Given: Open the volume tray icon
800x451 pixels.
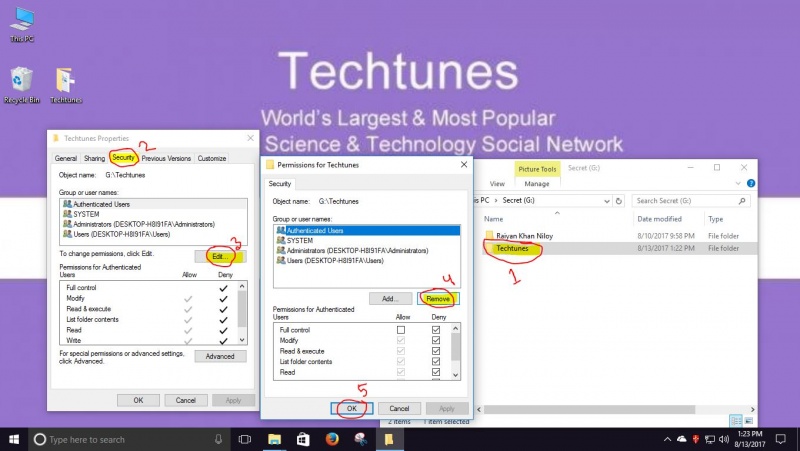Looking at the screenshot, I should pyautogui.click(x=723, y=439).
